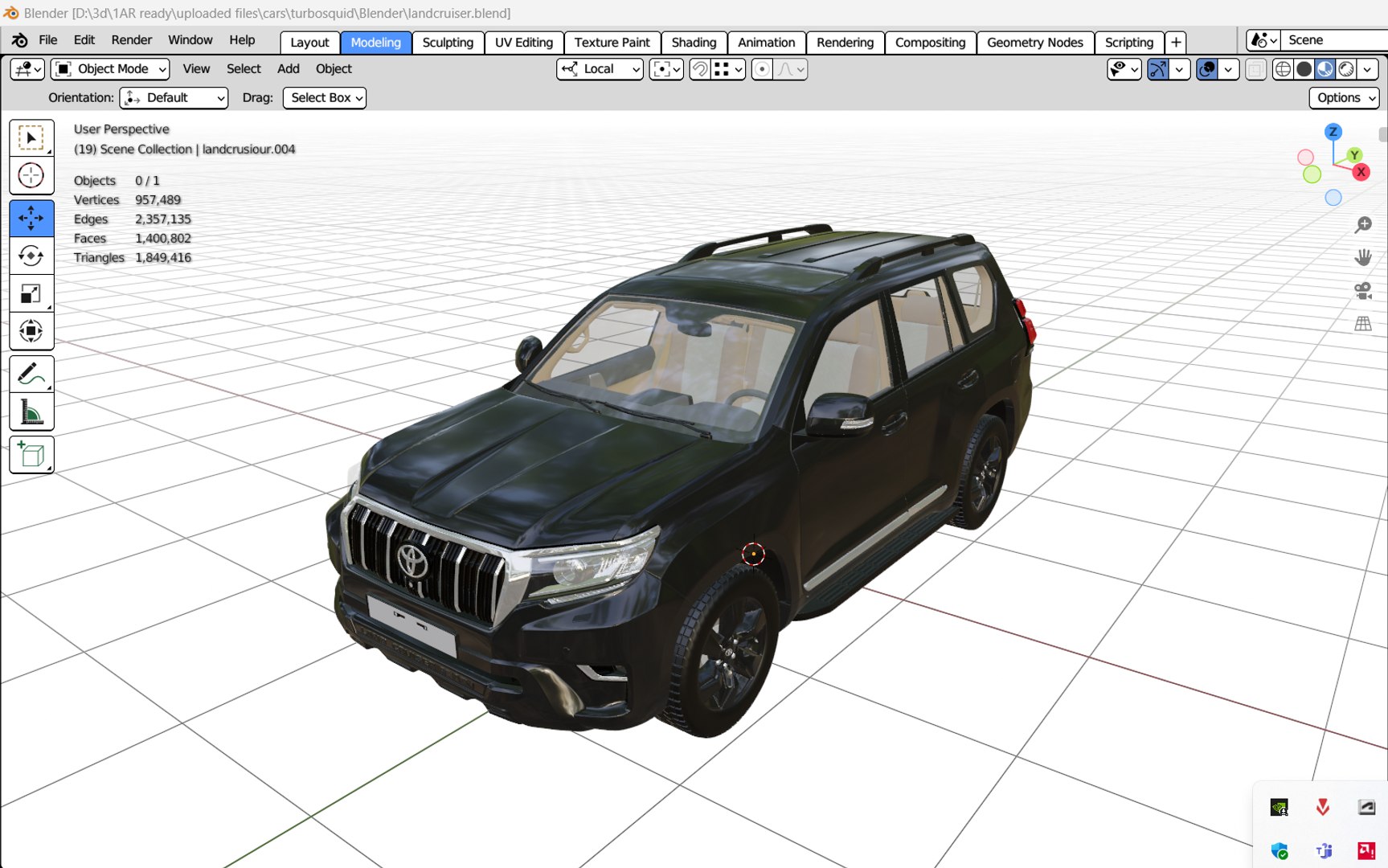Screen dimensions: 1388x868
Task: Open the Object Mode dropdown
Action: click(x=110, y=69)
